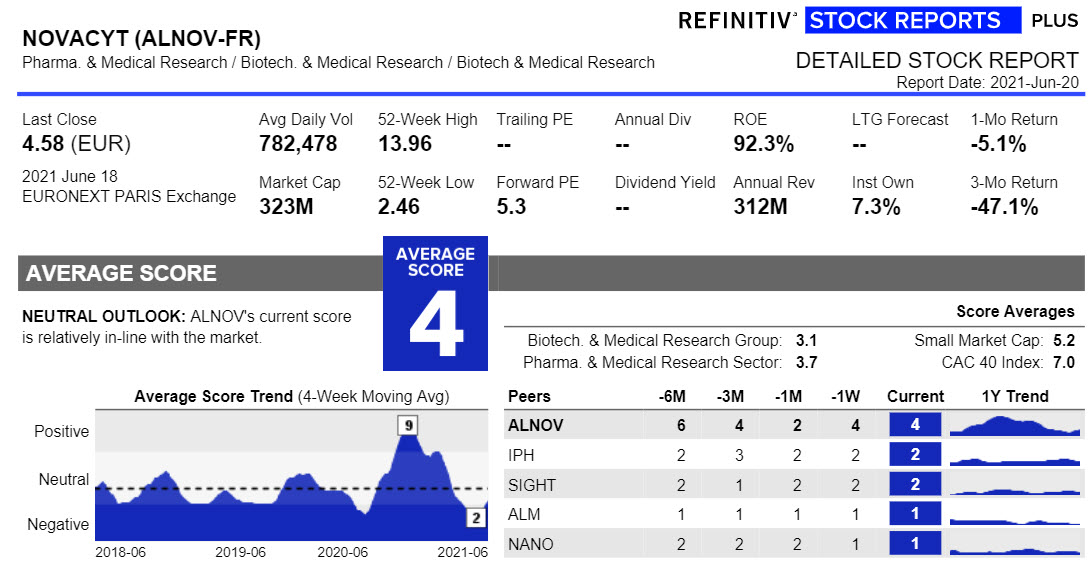Click Small Market Cap score 5.2
The height and width of the screenshot is (563, 1092).
tap(1065, 341)
